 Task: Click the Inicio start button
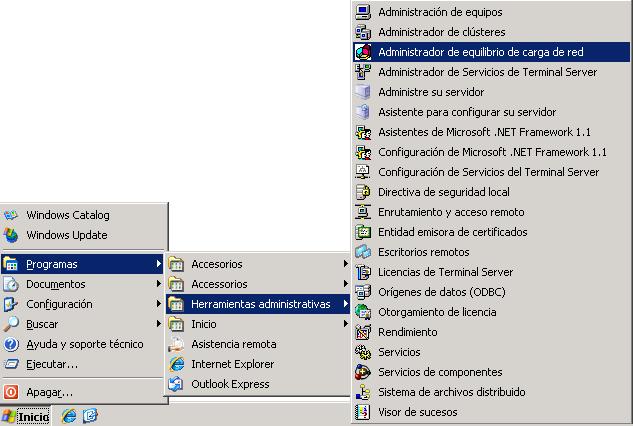click(x=26, y=416)
